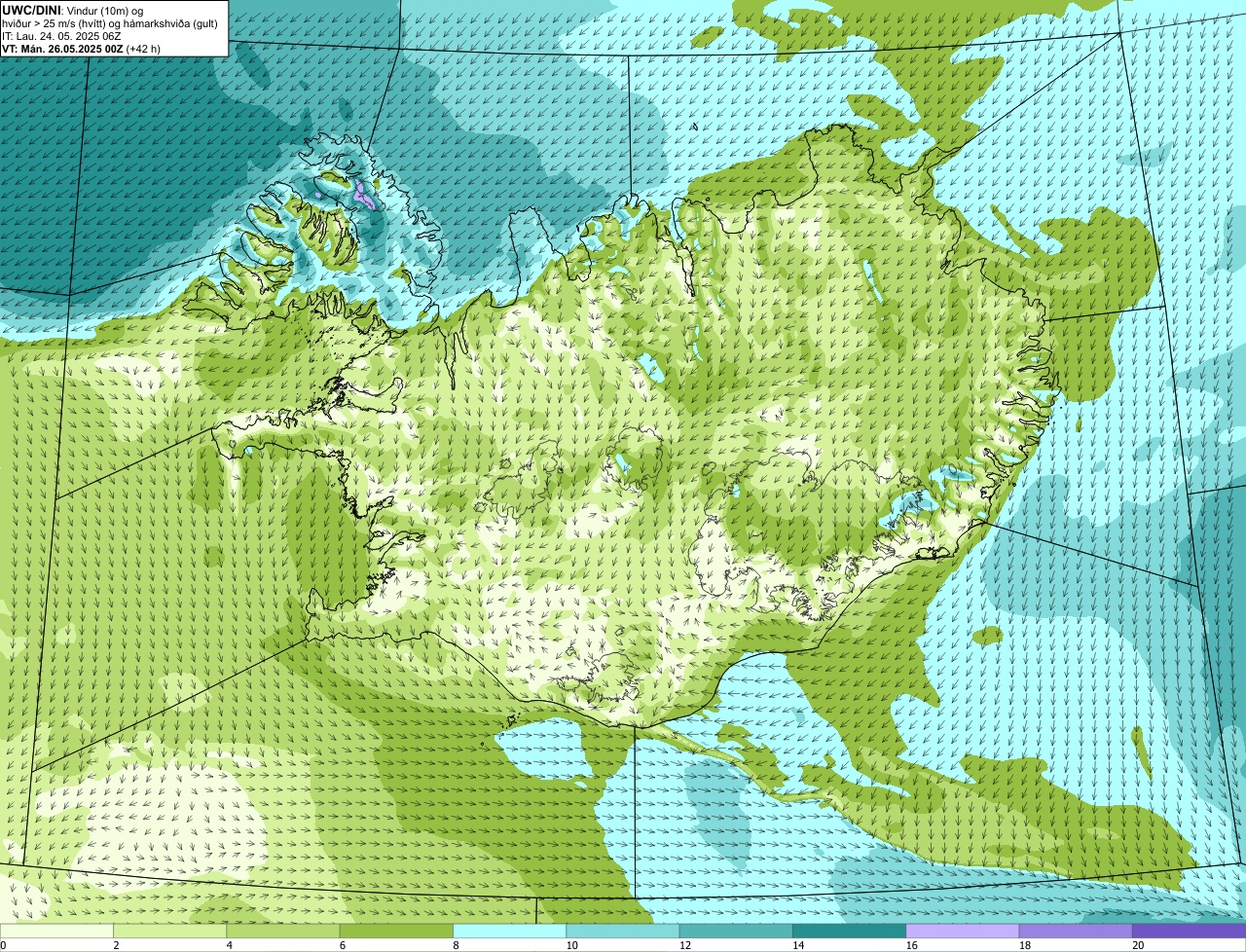
Task: Click the '4' tick label on the color scale
Action: (x=228, y=945)
